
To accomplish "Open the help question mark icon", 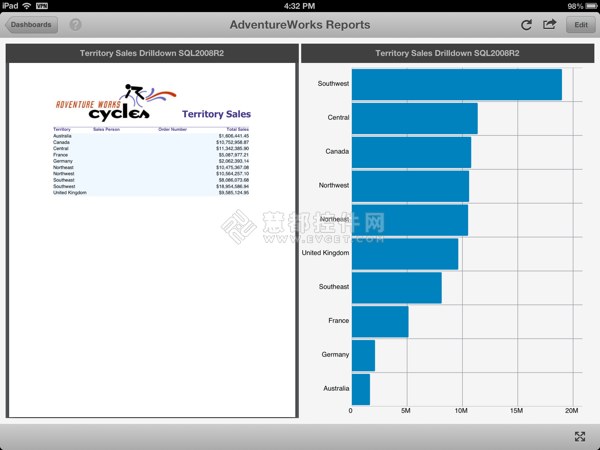I will [x=75, y=24].
